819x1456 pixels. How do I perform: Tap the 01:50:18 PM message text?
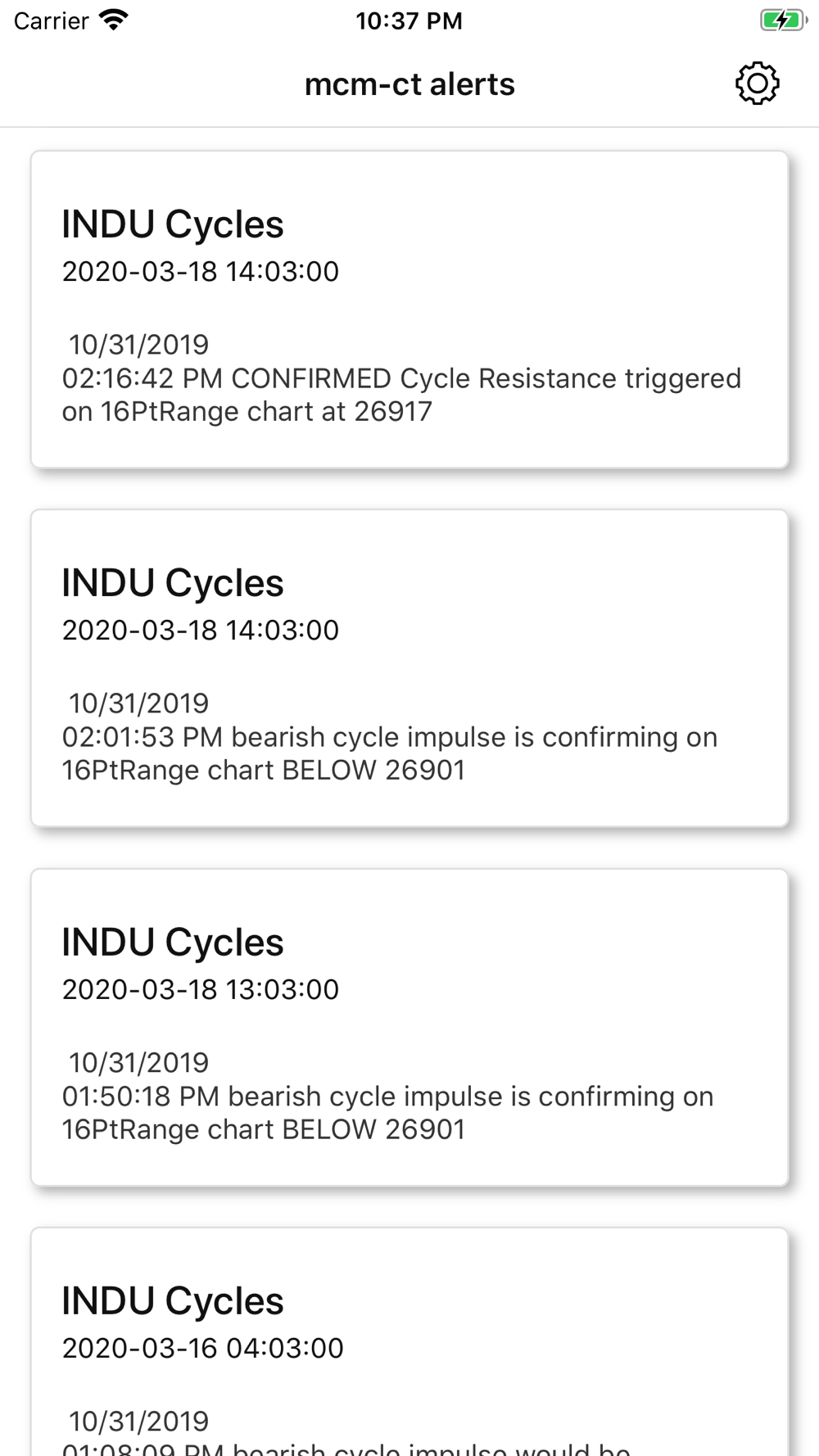(x=388, y=1113)
